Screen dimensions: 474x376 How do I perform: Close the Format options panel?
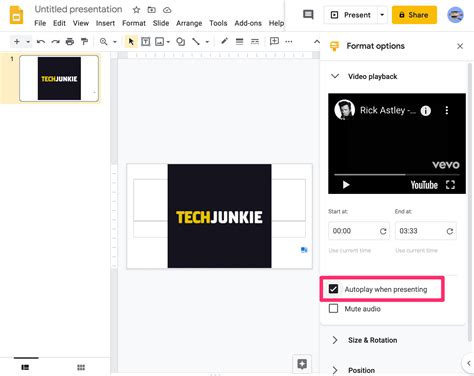(460, 46)
